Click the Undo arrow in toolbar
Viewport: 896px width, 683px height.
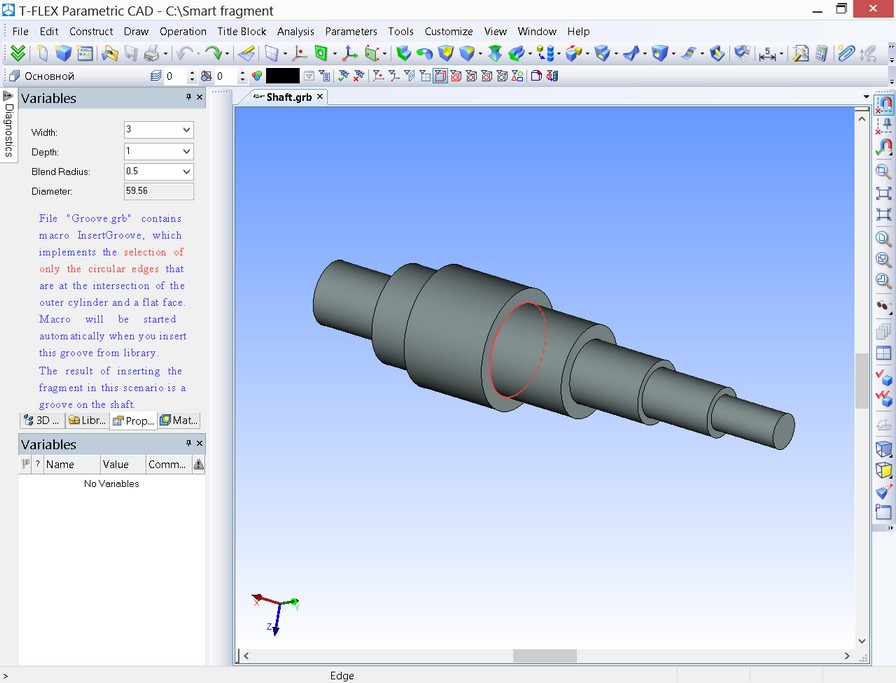coord(183,54)
